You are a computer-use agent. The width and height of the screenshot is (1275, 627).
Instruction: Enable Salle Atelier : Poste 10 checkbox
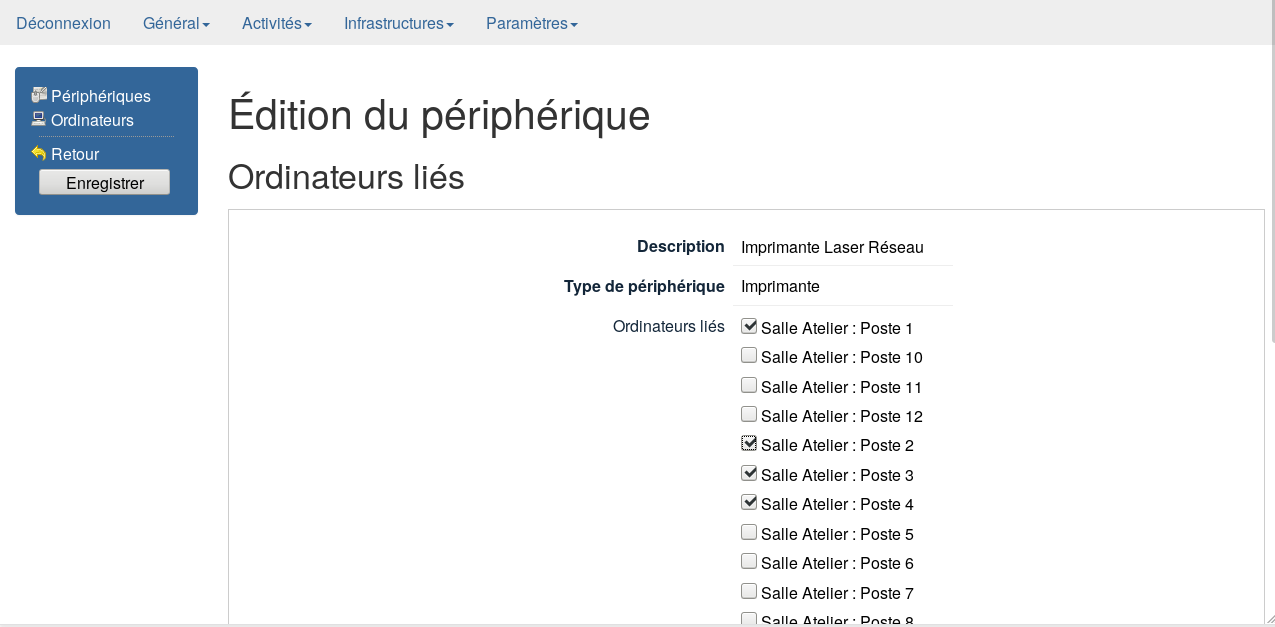pyautogui.click(x=749, y=355)
